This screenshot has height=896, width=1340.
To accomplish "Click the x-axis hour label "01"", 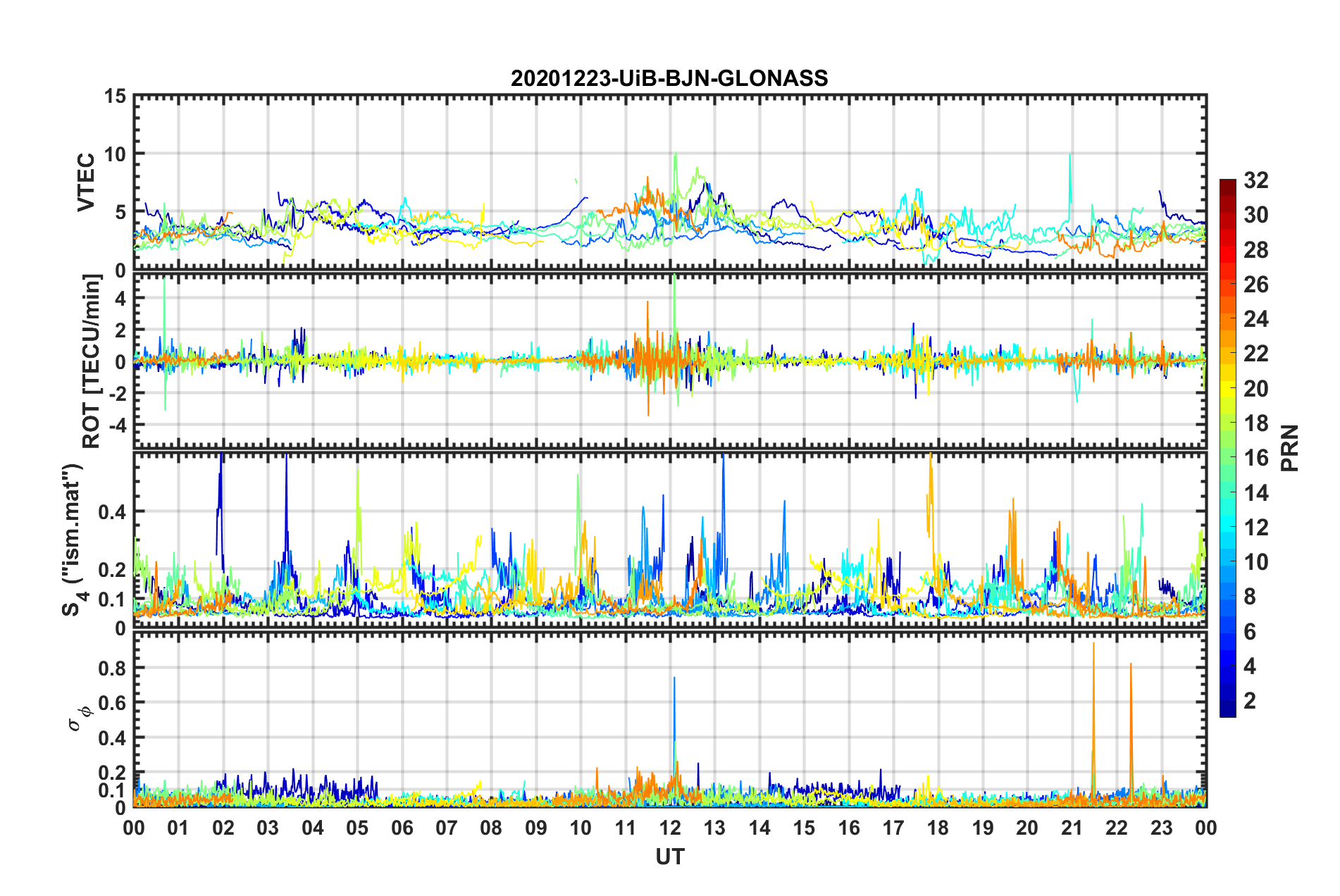I will tap(178, 828).
